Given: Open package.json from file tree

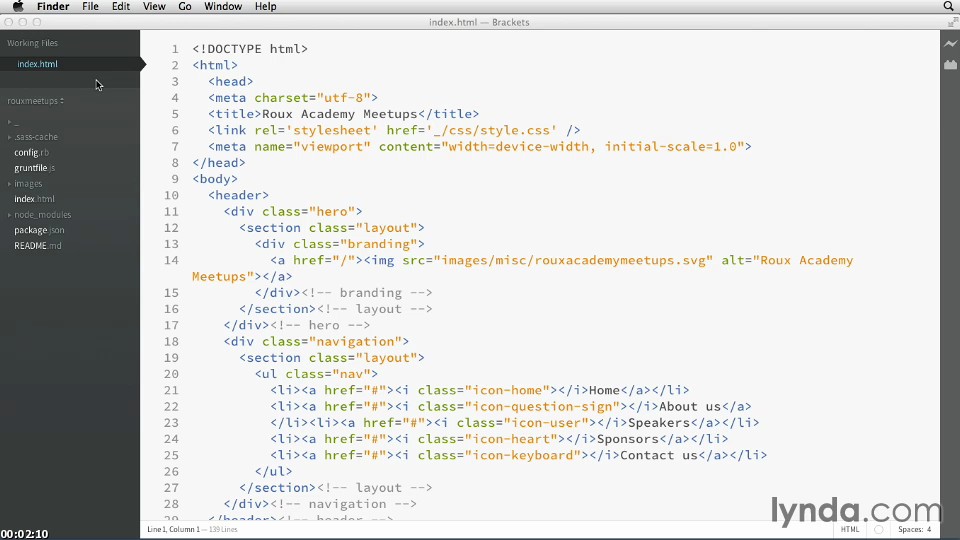Looking at the screenshot, I should coord(39,230).
